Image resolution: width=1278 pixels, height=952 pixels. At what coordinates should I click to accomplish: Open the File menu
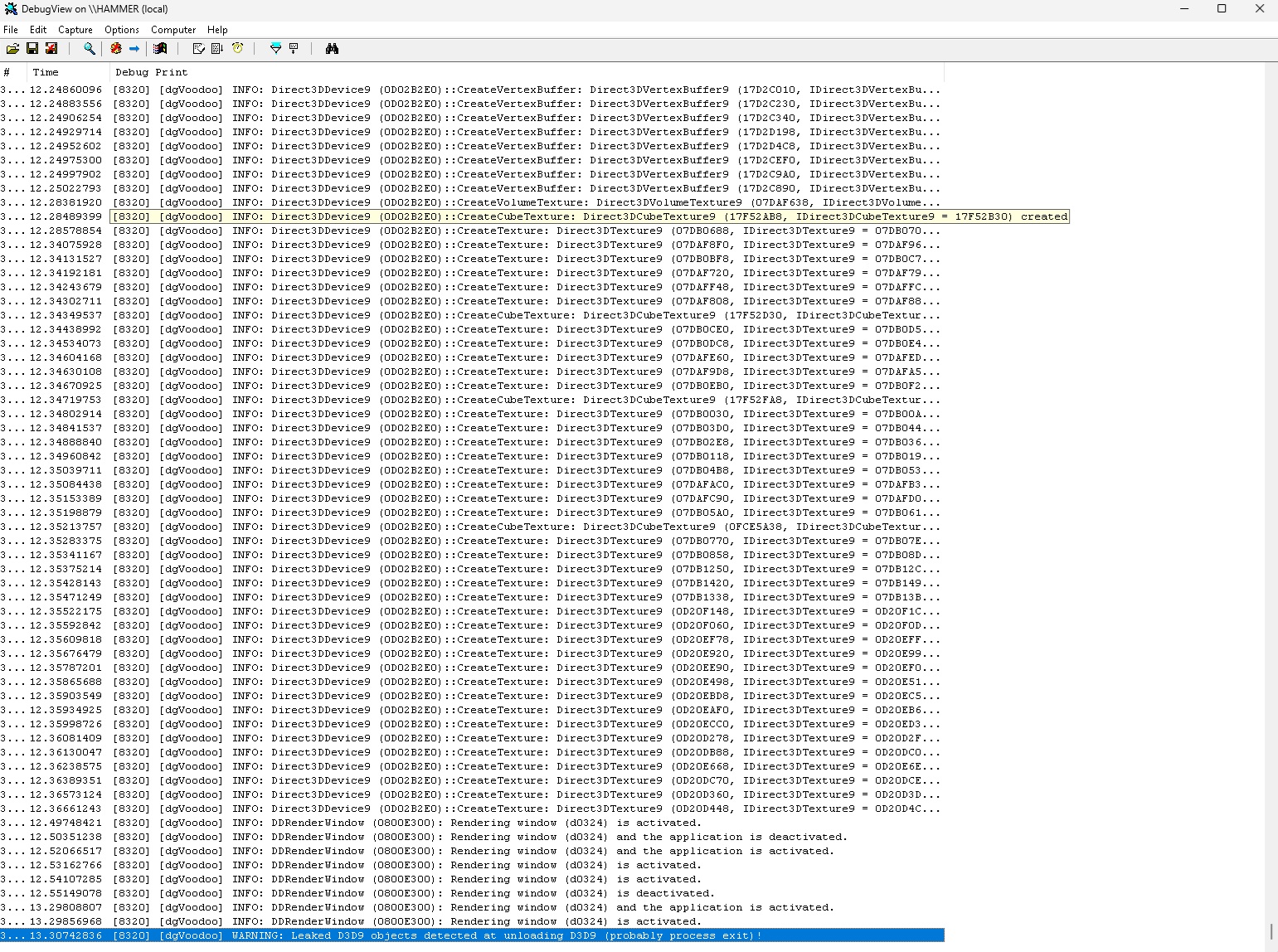pyautogui.click(x=11, y=30)
